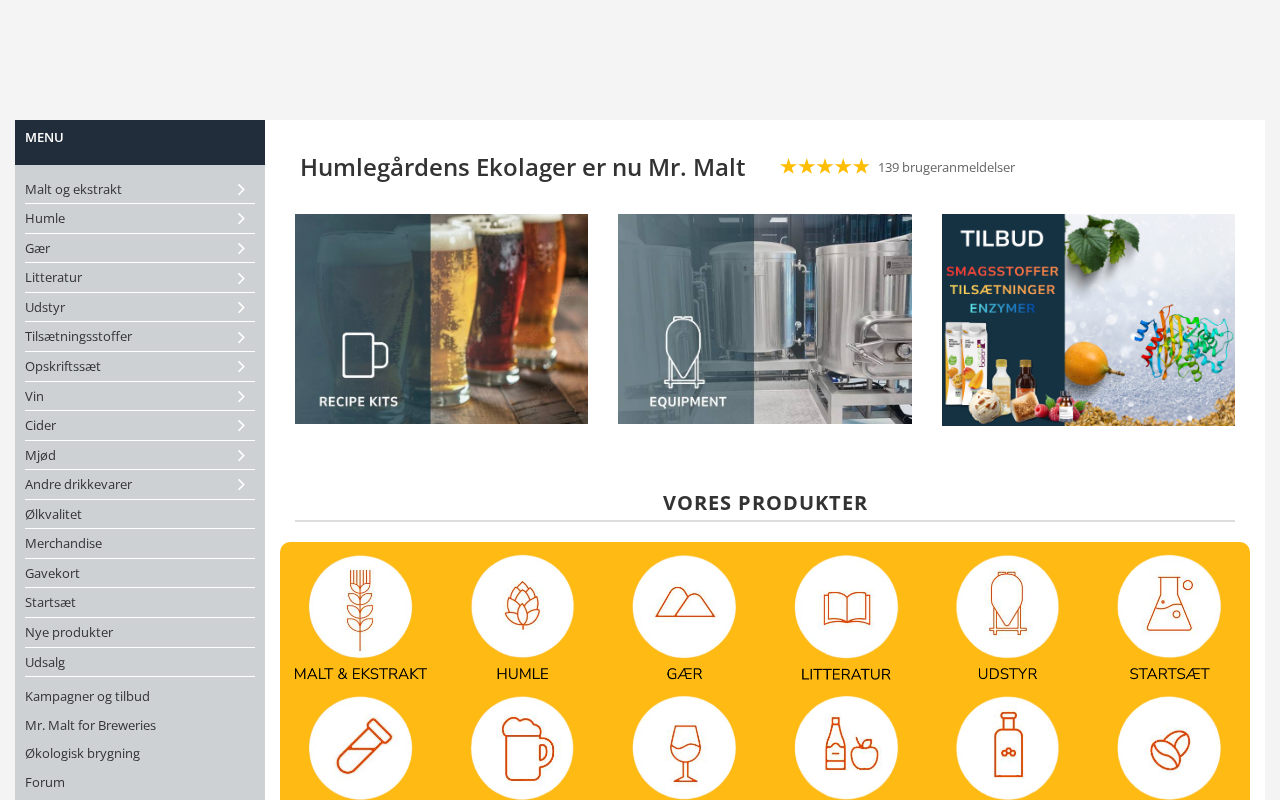Screen dimensions: 1280x800
Task: Click the Litteratur category label
Action: coord(846,674)
